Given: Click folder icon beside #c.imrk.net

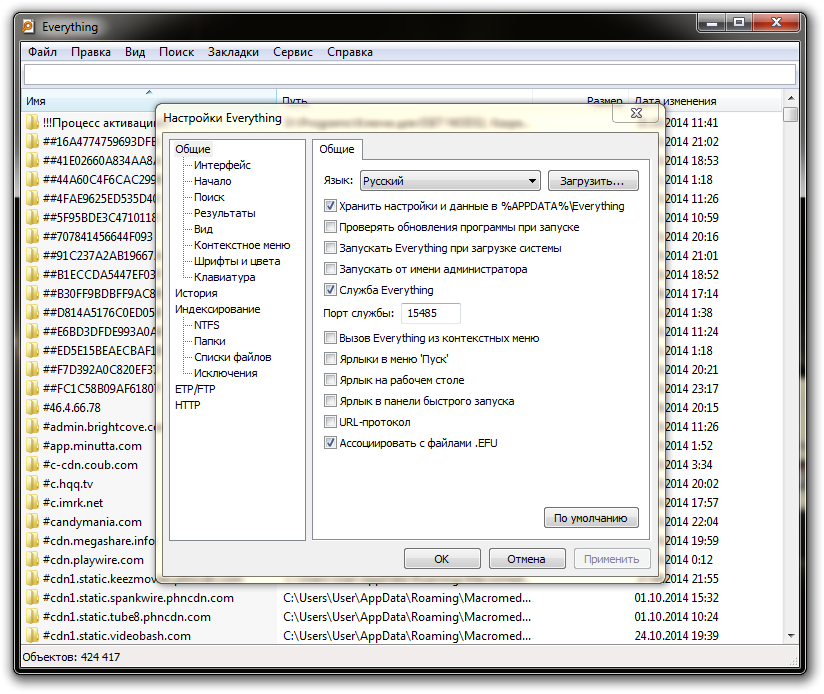Looking at the screenshot, I should (x=33, y=502).
